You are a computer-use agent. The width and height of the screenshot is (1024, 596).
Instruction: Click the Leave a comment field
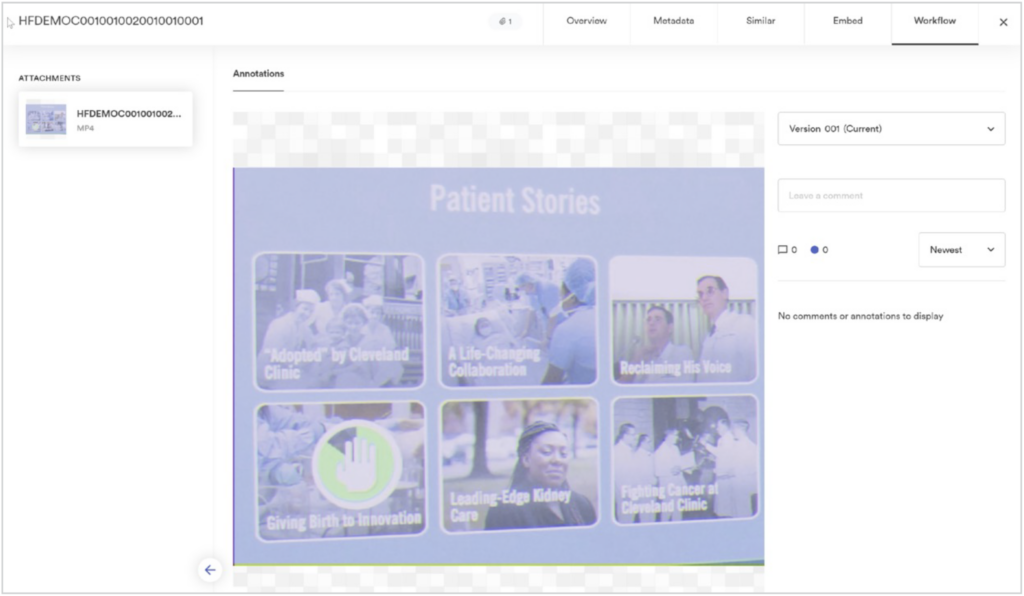(x=891, y=195)
